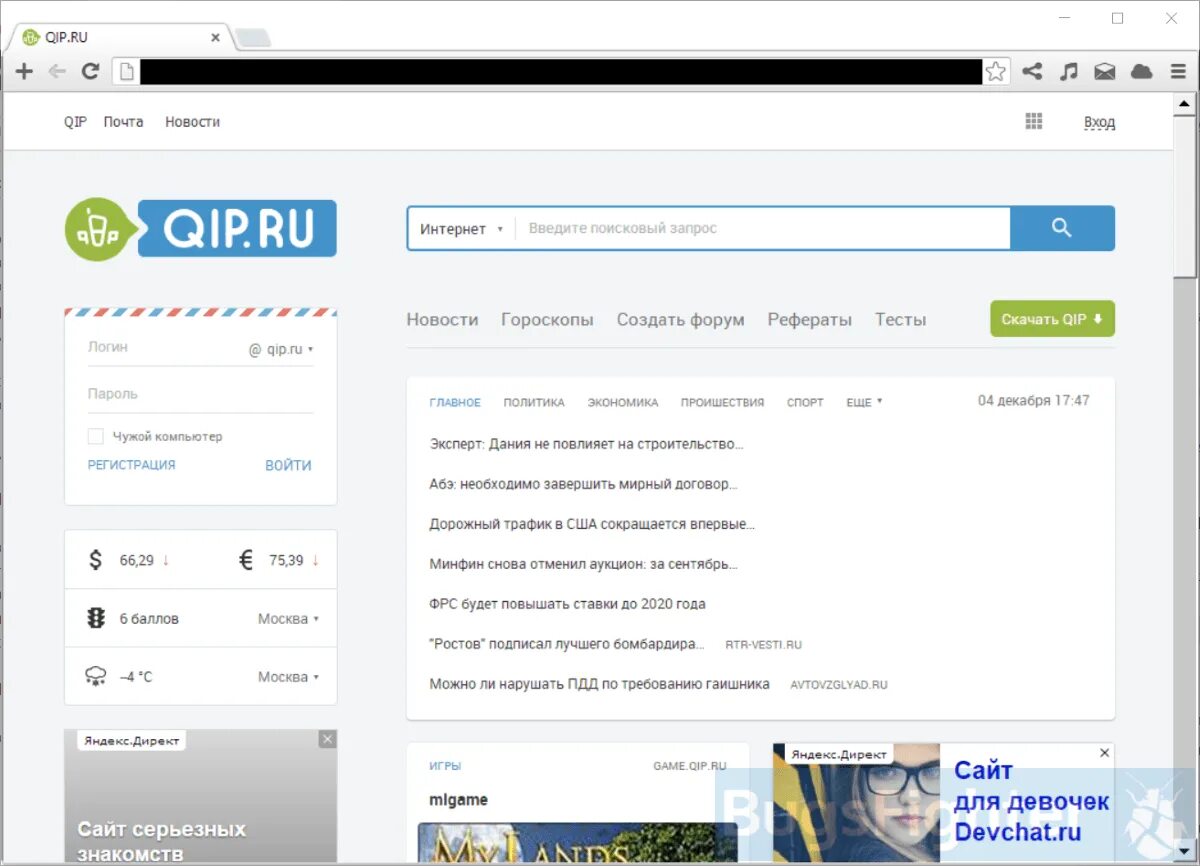Select the СПОРТ news tab

(805, 402)
